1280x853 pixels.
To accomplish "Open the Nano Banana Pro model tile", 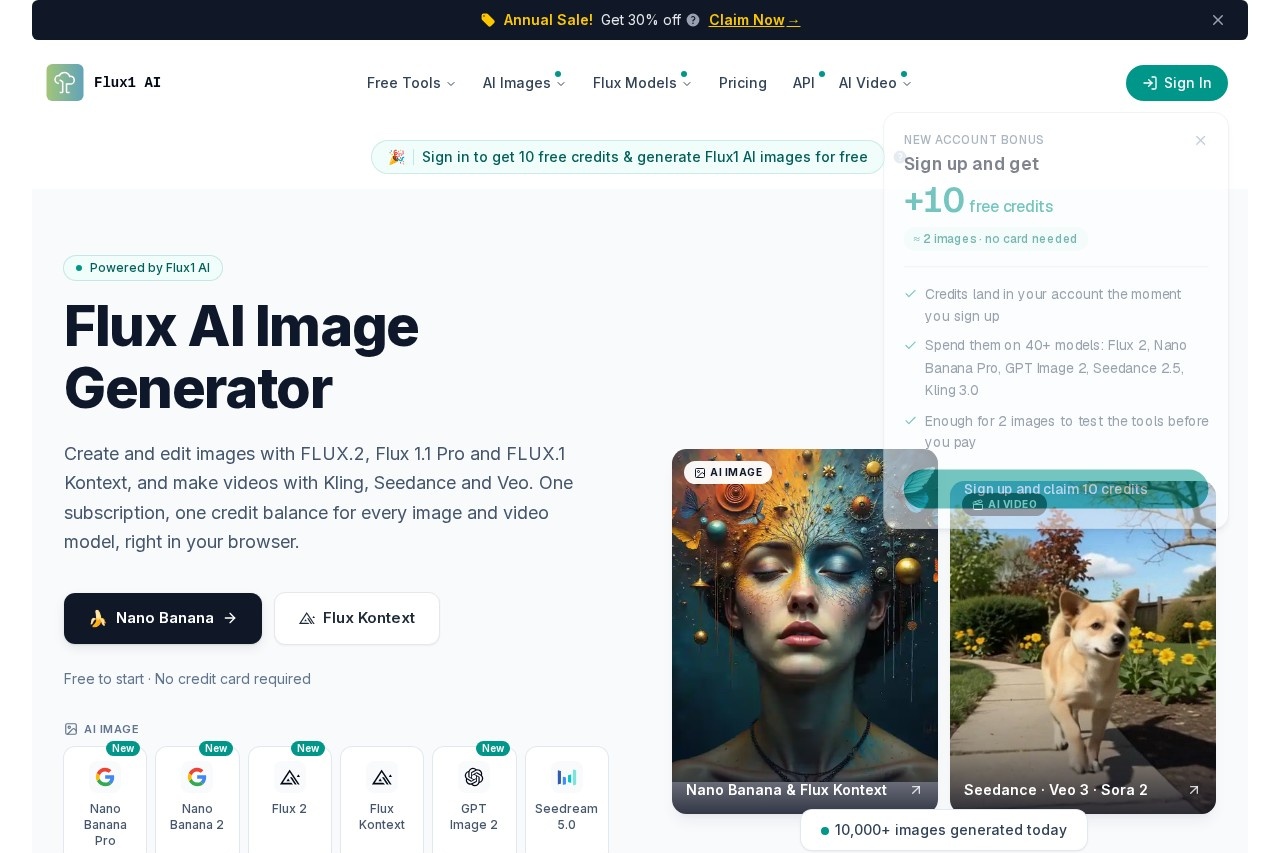I will click(x=105, y=800).
